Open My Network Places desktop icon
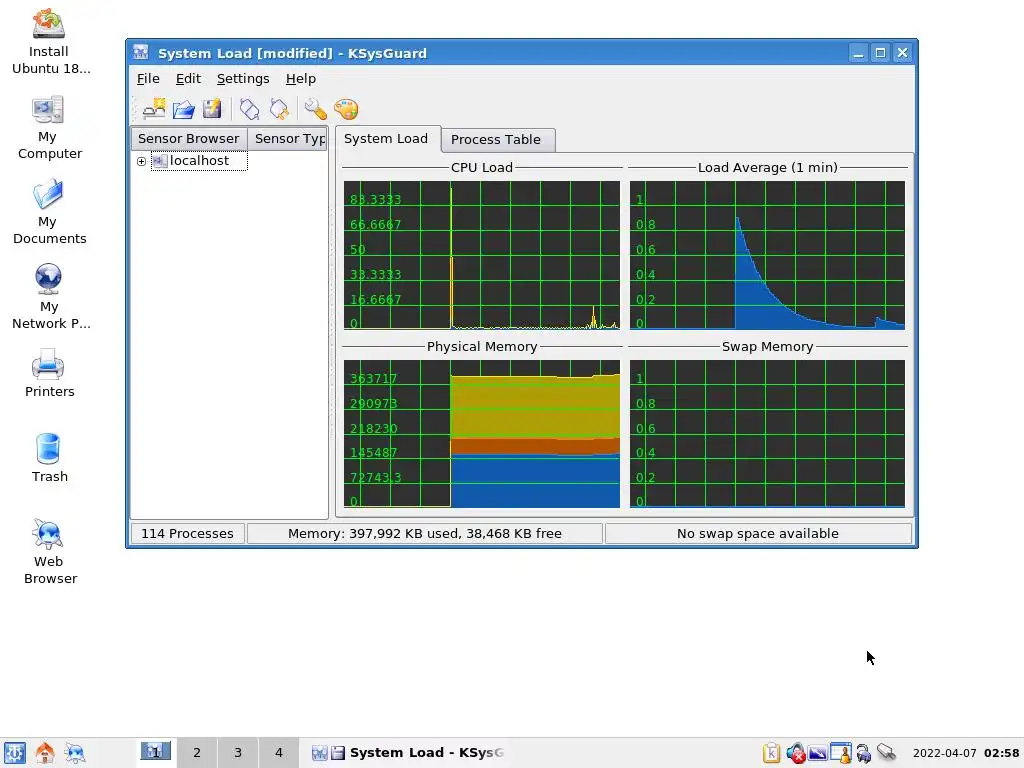This screenshot has height=768, width=1024. tap(49, 297)
